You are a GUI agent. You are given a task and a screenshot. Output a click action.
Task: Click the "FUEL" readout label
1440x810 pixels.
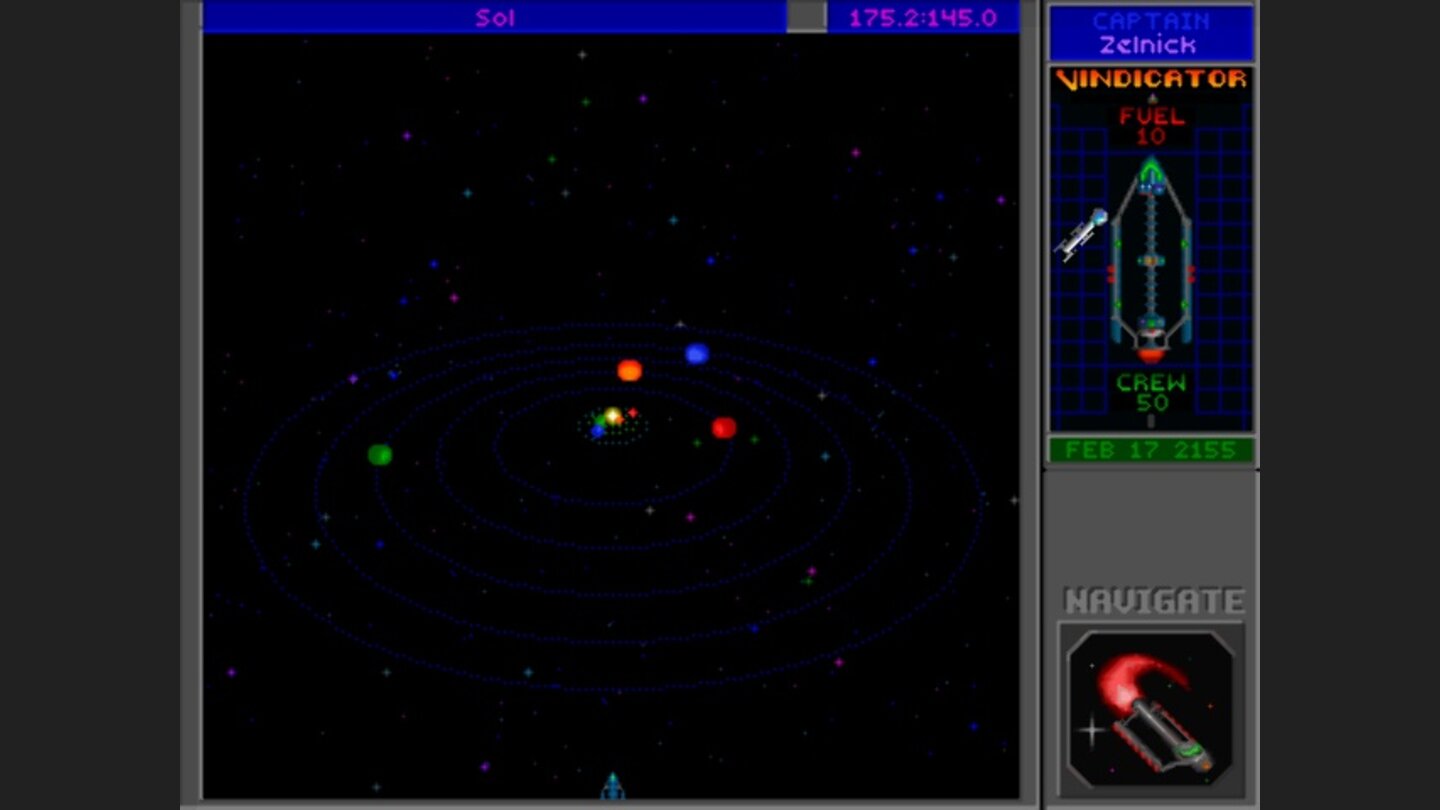coord(1152,116)
